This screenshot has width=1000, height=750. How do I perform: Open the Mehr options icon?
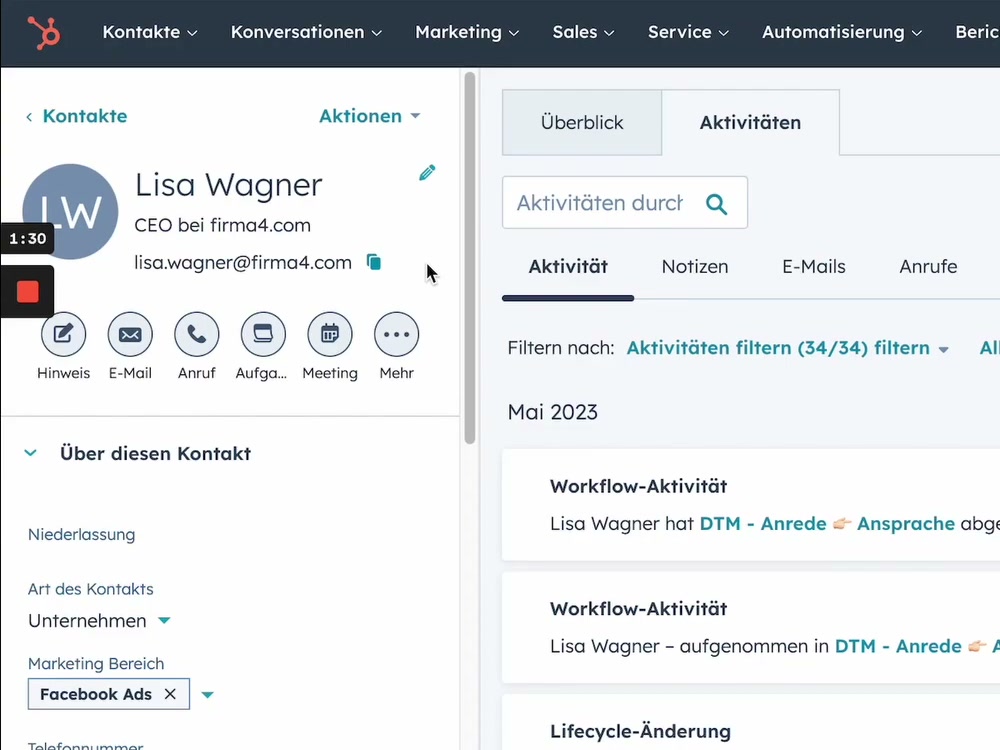click(x=396, y=334)
